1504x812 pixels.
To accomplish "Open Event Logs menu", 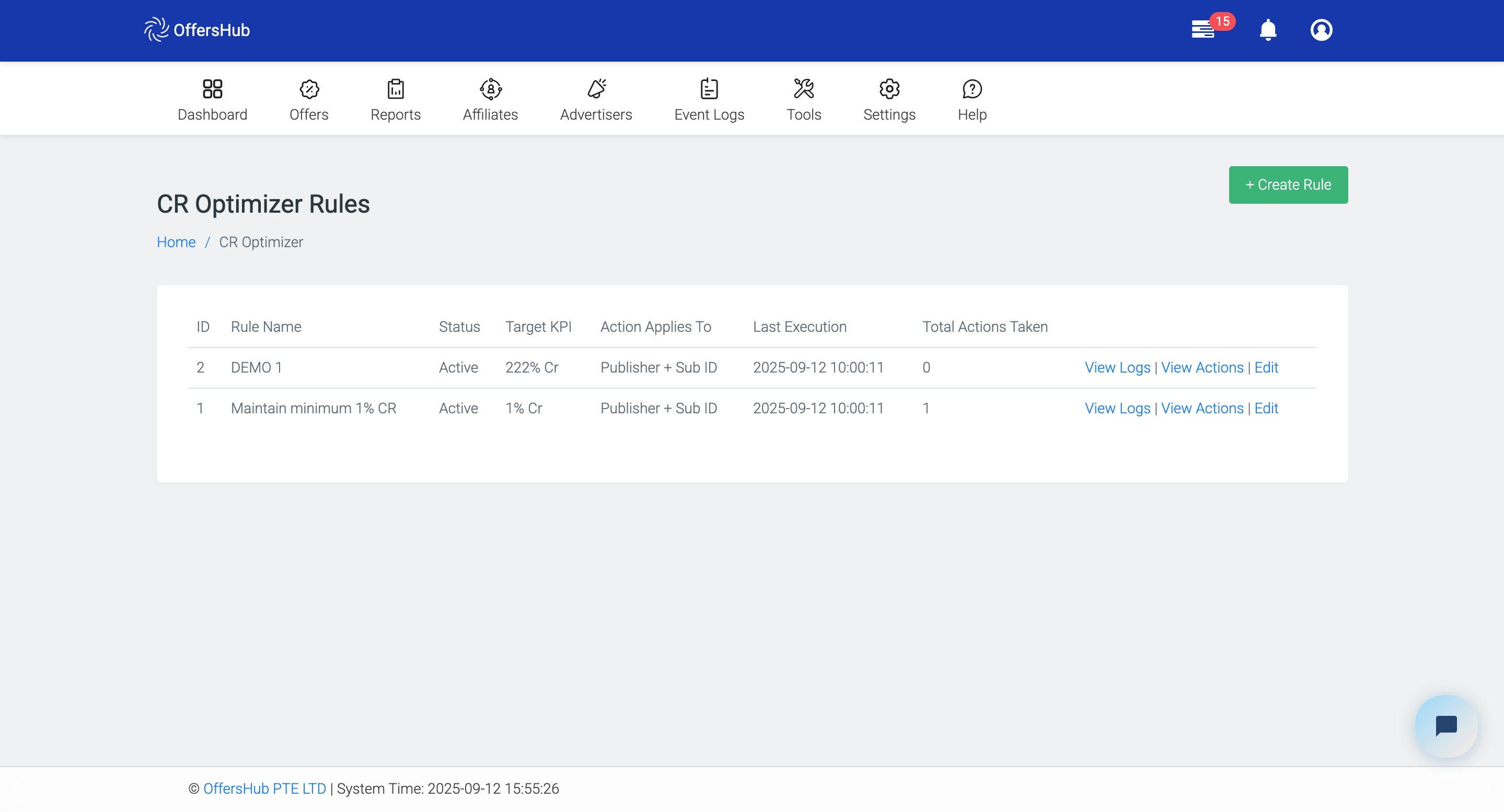I will pyautogui.click(x=709, y=100).
